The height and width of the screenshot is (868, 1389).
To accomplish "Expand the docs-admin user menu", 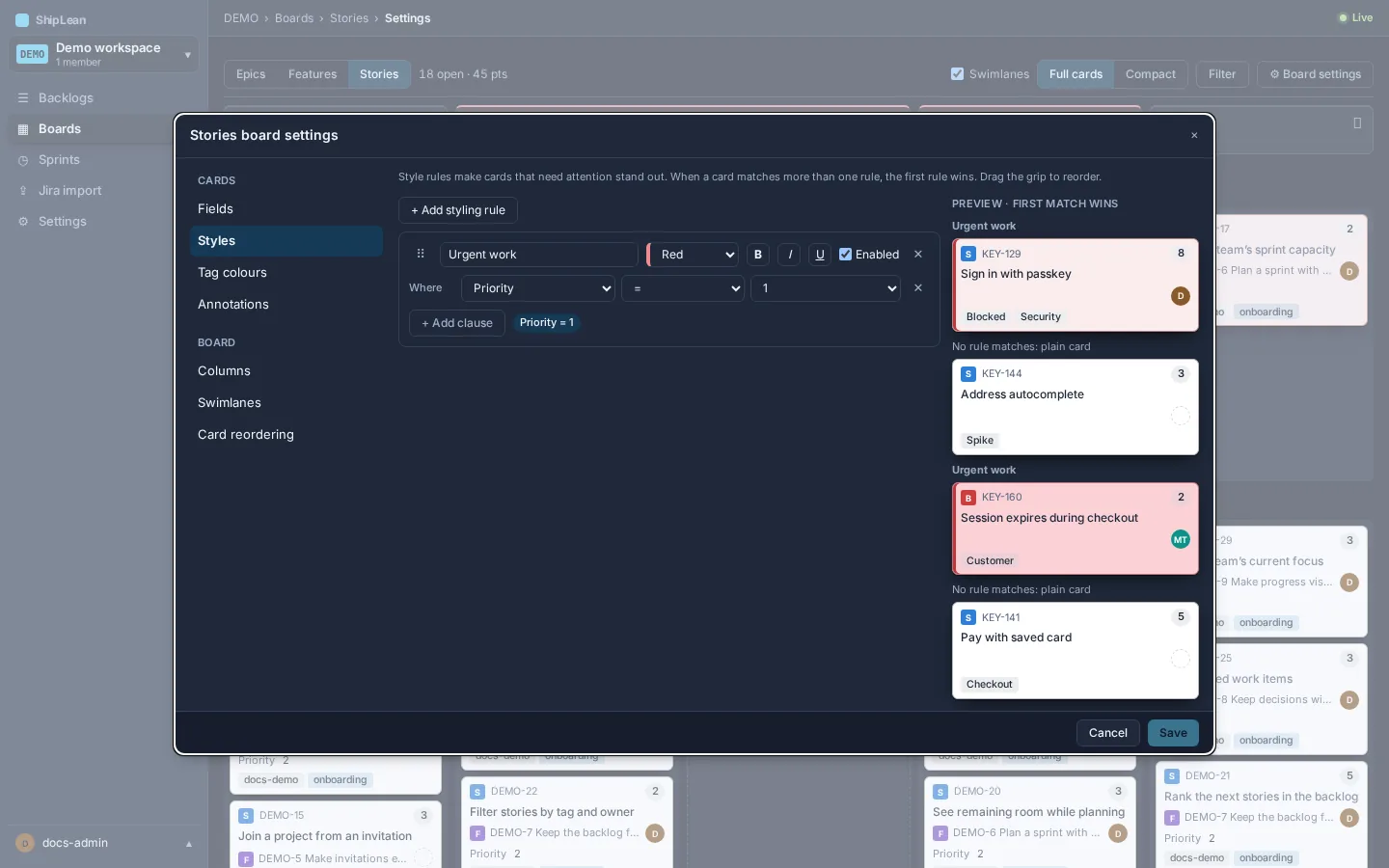I will [104, 843].
